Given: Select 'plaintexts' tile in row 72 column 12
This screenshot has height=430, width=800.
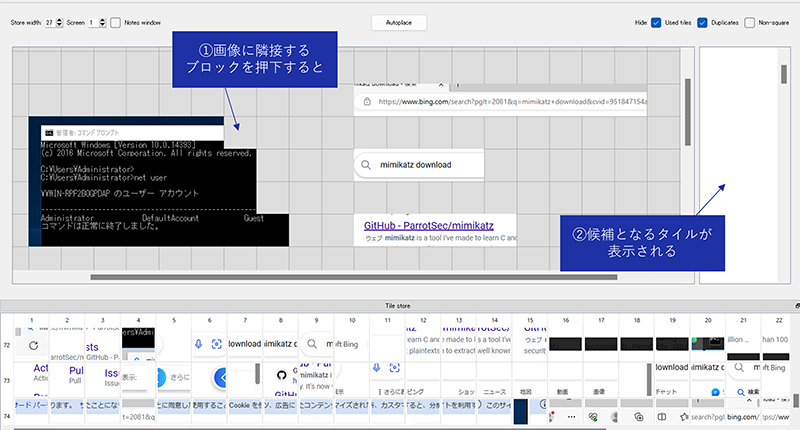Looking at the screenshot, I should coord(423,344).
